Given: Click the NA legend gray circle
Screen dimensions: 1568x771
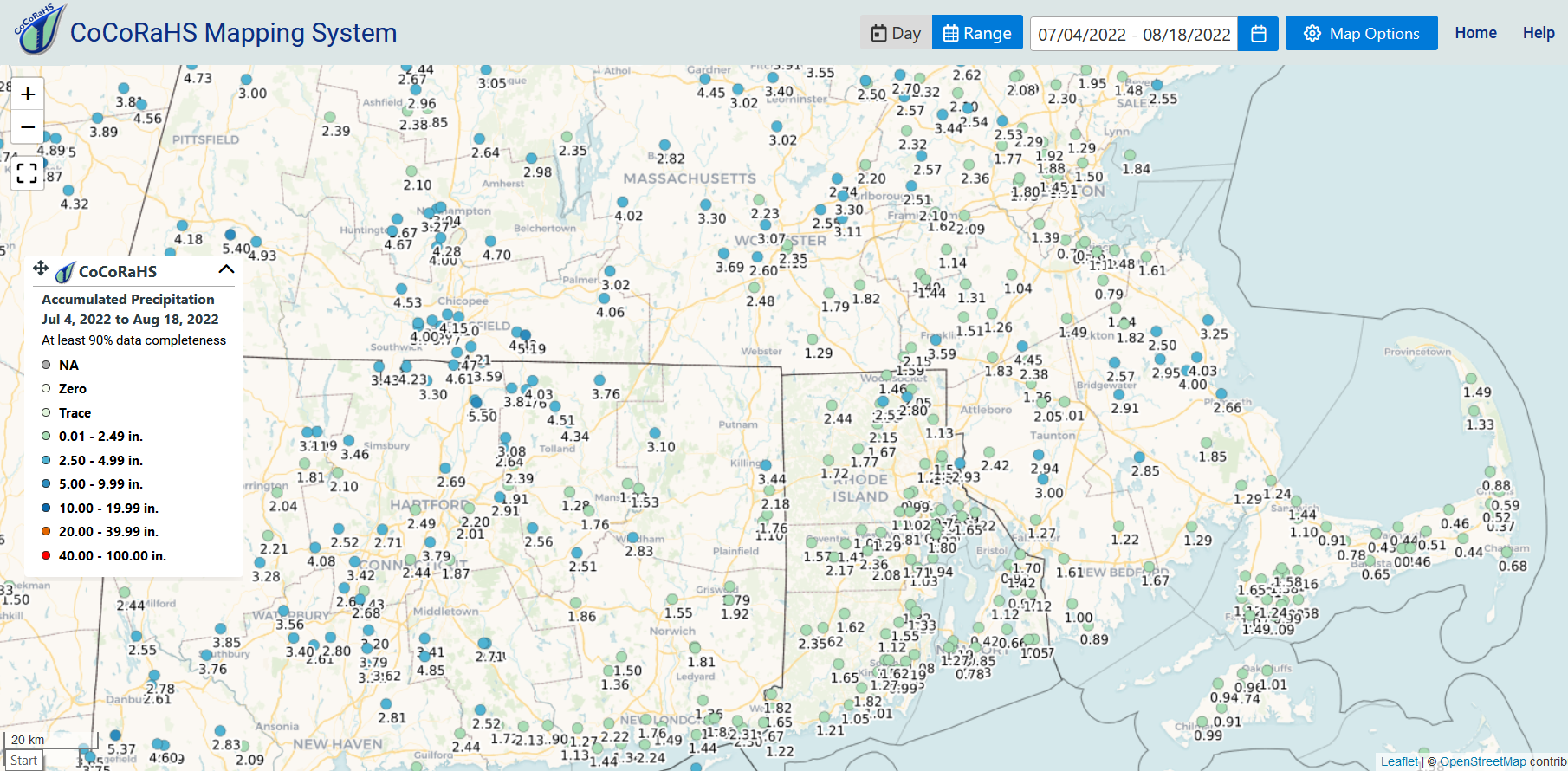Looking at the screenshot, I should pyautogui.click(x=46, y=365).
